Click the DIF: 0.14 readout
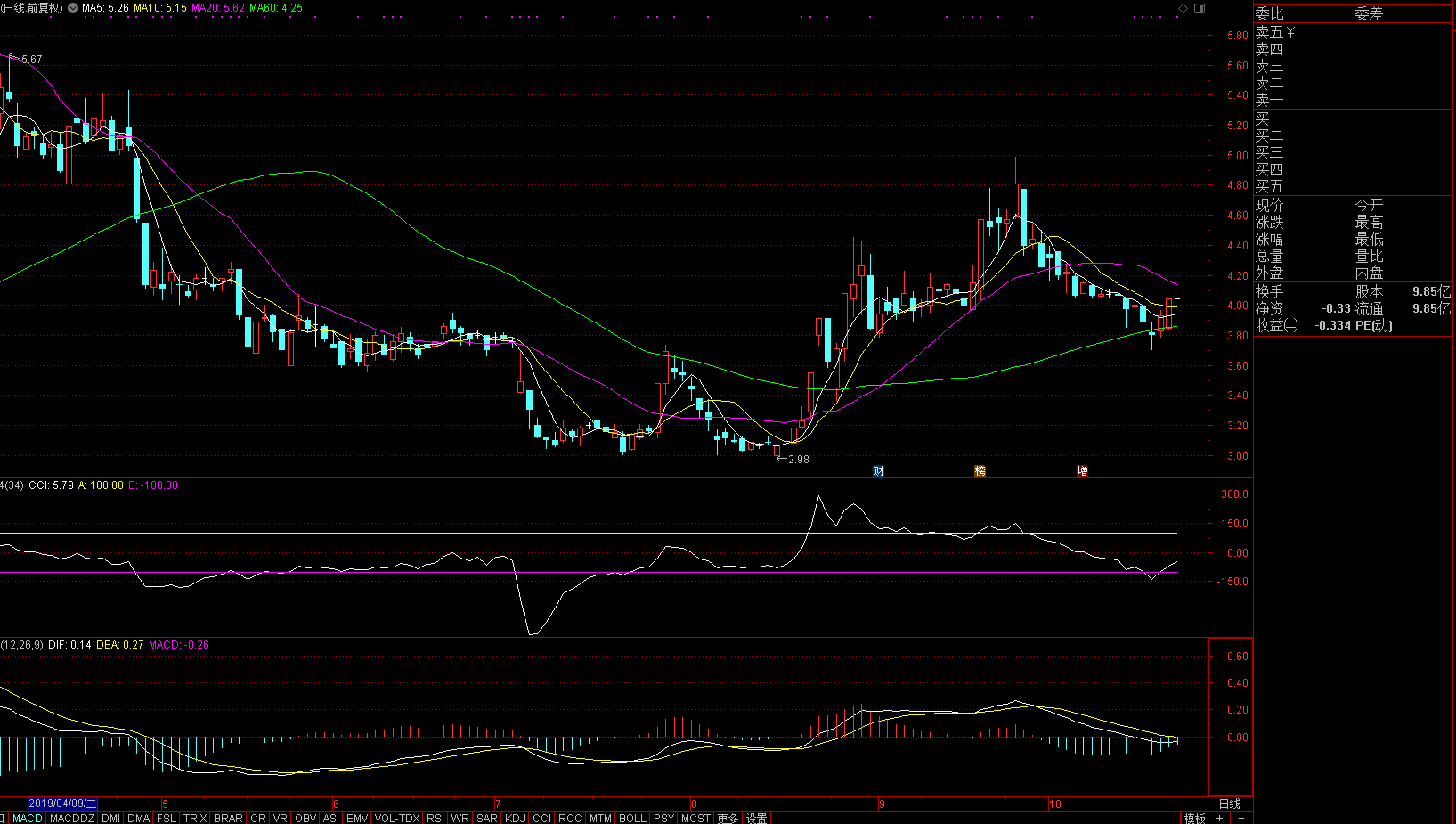The image size is (1456, 824). point(69,645)
